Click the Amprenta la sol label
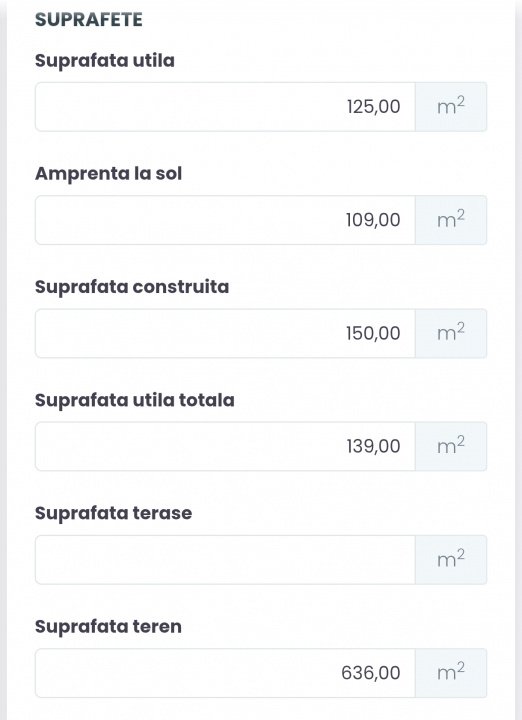The width and height of the screenshot is (522, 720). click(108, 174)
